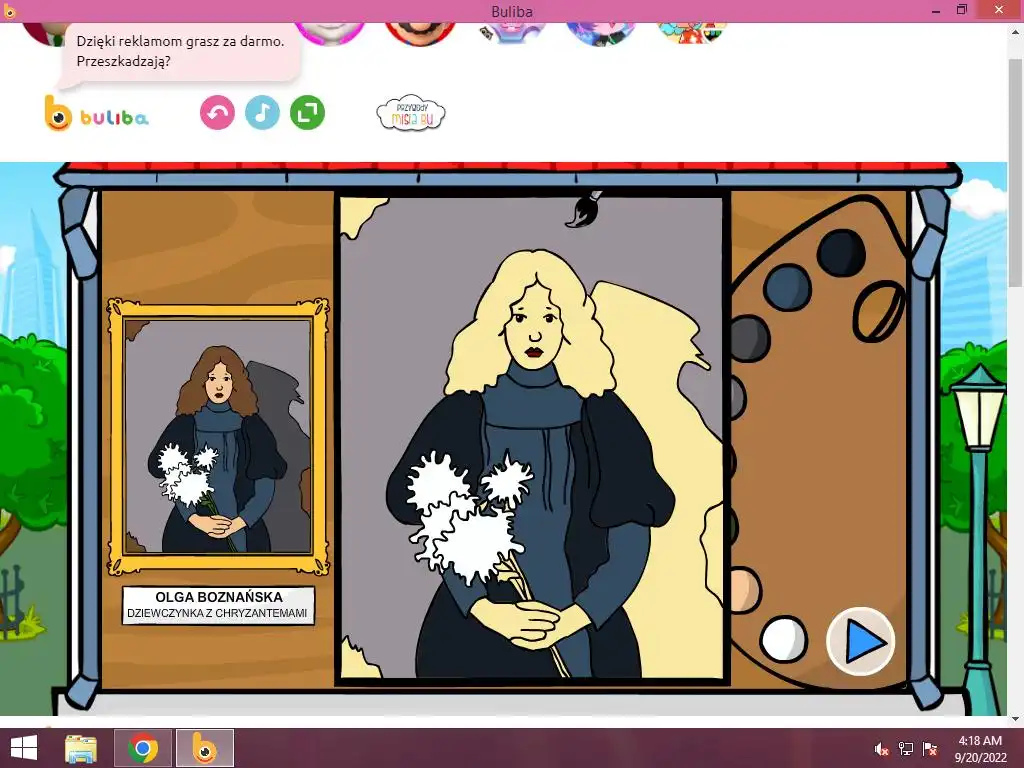Viewport: 1024px width, 768px height.
Task: Switch to Google Chrome in taskbar
Action: 143,748
